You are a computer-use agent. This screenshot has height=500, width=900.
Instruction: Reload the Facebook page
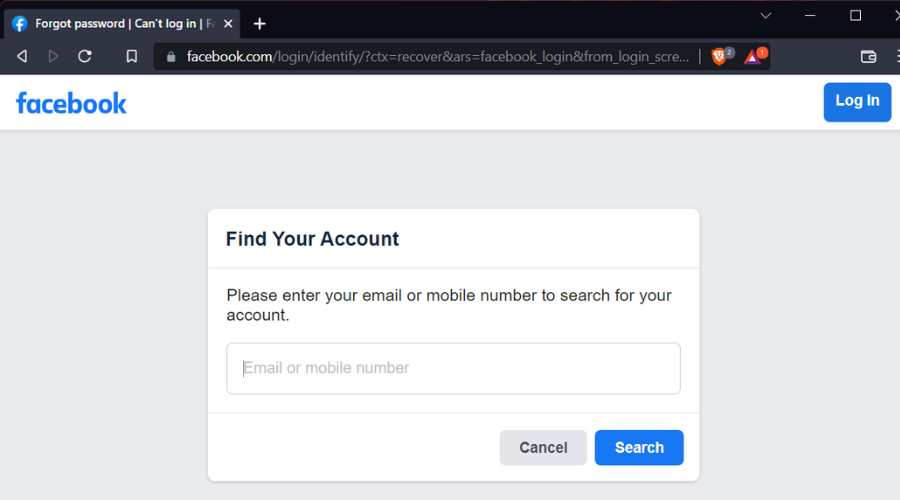point(85,56)
